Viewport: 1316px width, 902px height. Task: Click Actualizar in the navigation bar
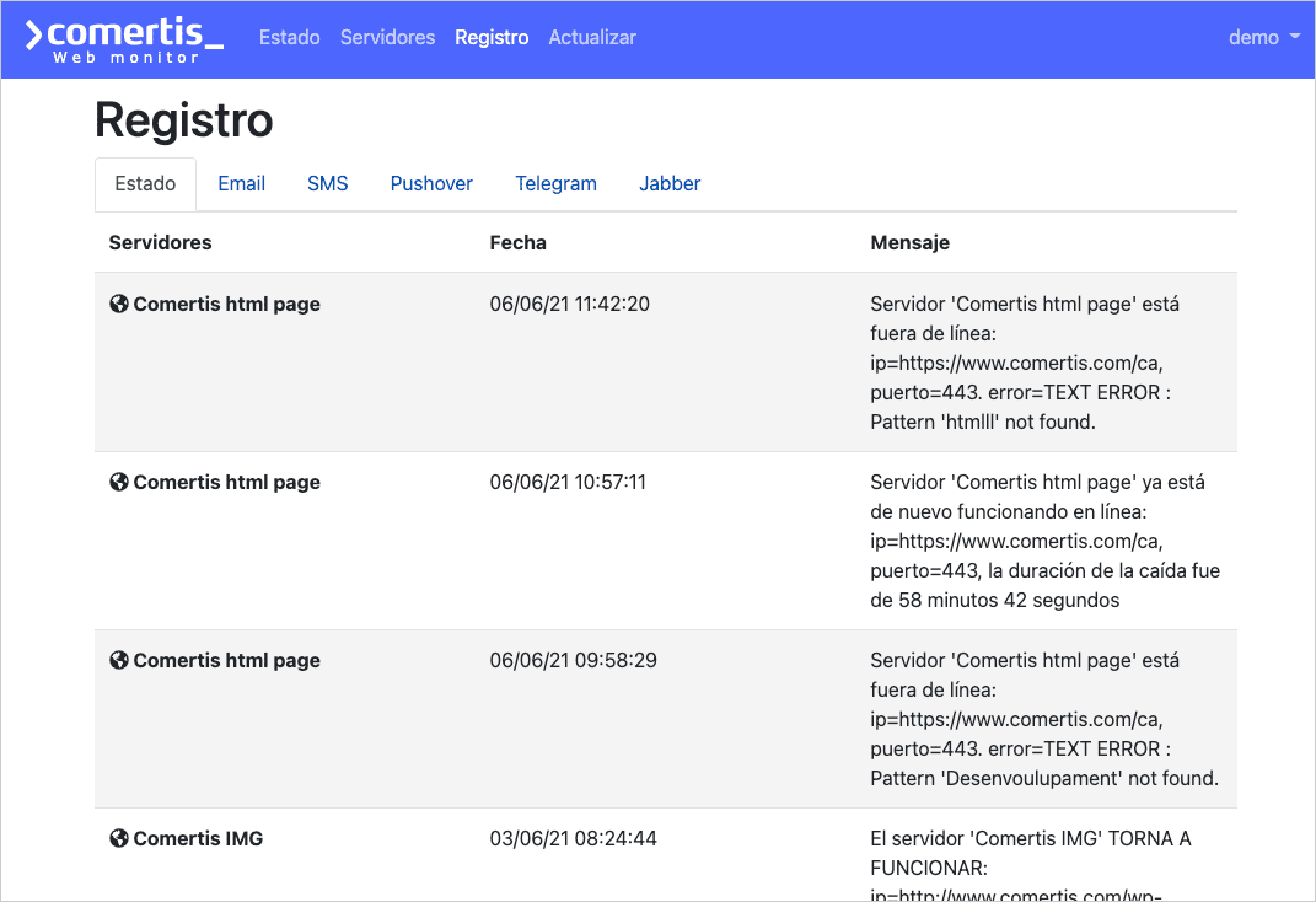tap(592, 37)
